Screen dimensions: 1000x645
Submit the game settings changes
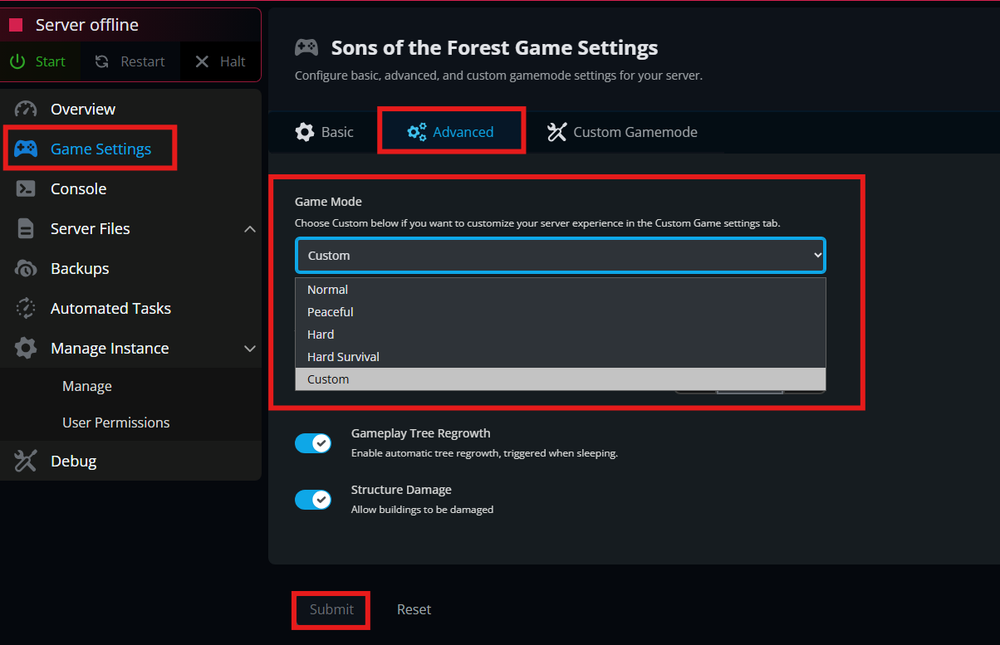click(330, 609)
